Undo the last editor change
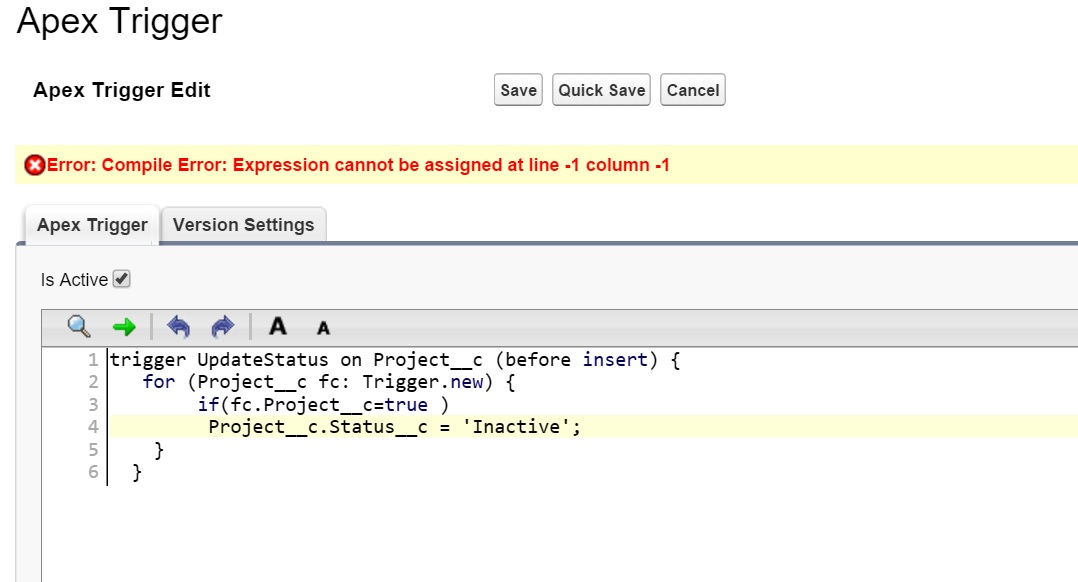 178,327
